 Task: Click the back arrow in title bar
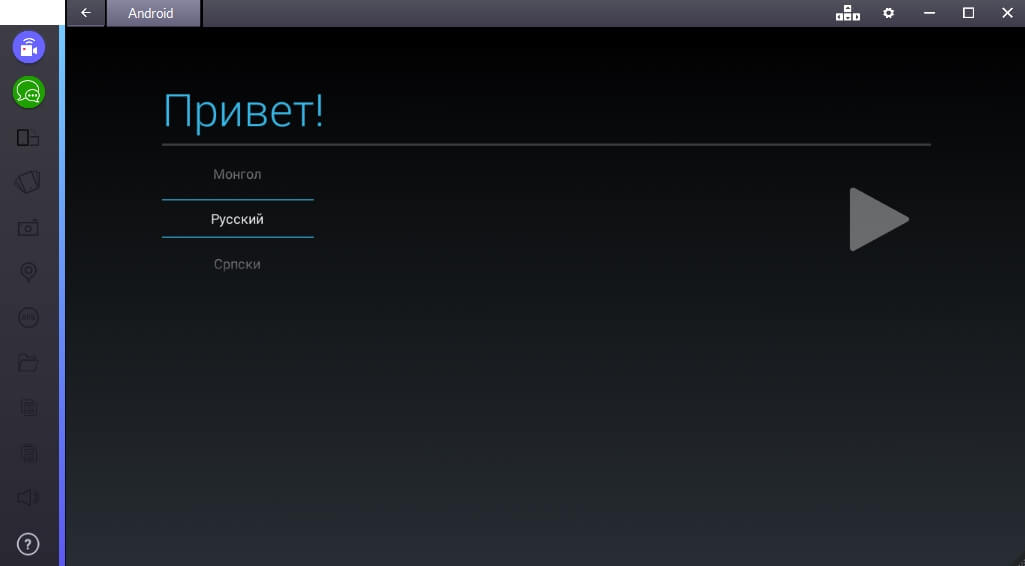coord(86,13)
